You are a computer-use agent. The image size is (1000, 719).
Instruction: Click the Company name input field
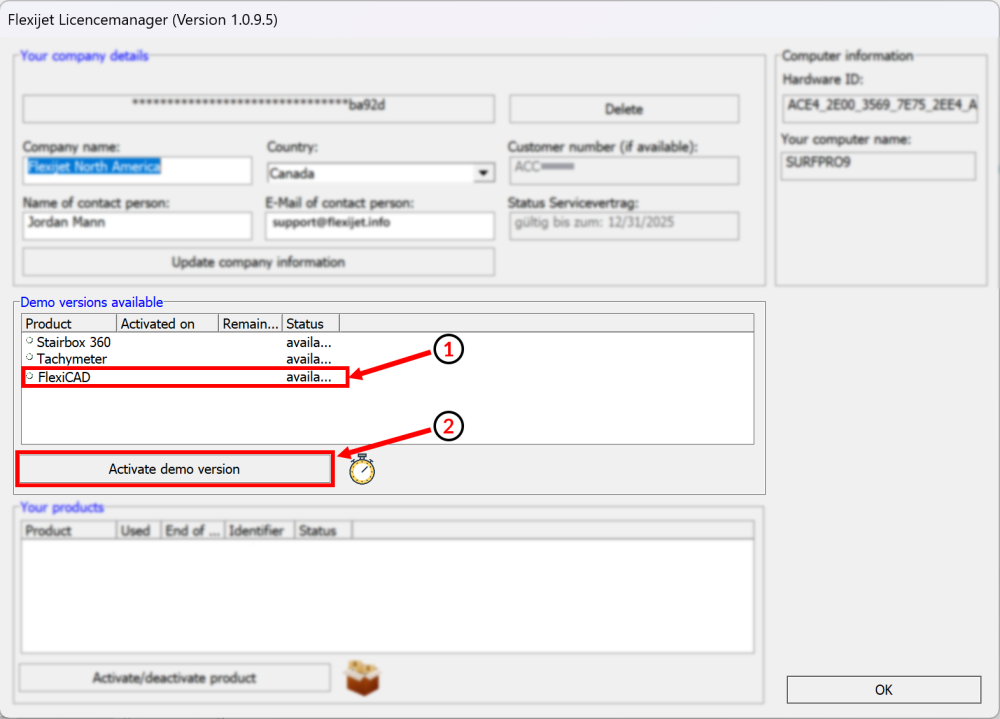pos(137,170)
